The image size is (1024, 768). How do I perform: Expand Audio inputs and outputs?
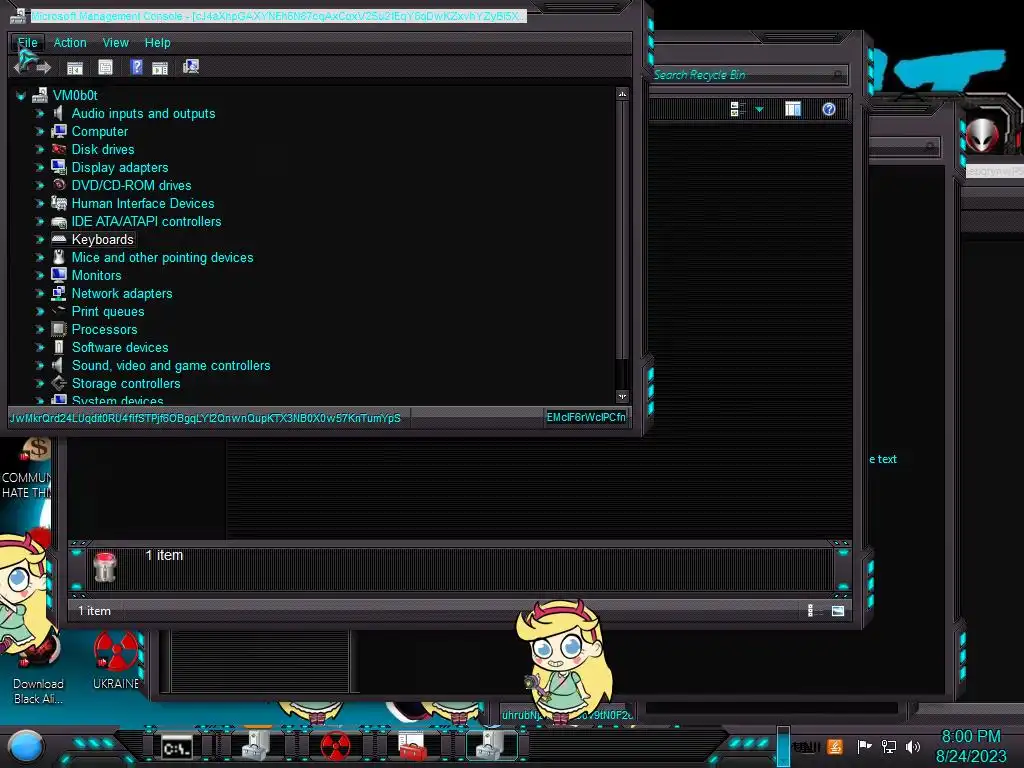click(x=39, y=114)
